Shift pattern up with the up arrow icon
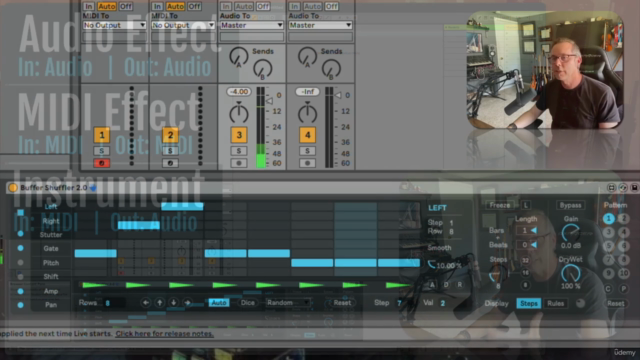 pyautogui.click(x=160, y=302)
